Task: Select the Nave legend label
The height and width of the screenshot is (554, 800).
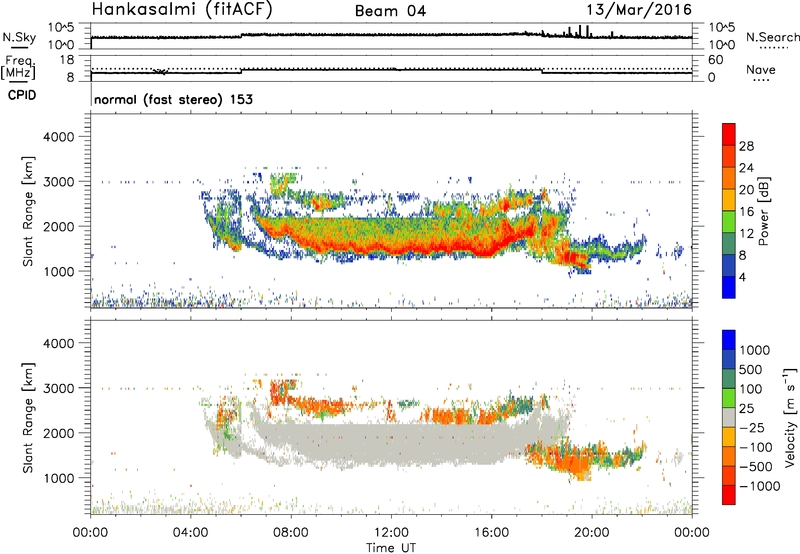Action: pos(761,70)
